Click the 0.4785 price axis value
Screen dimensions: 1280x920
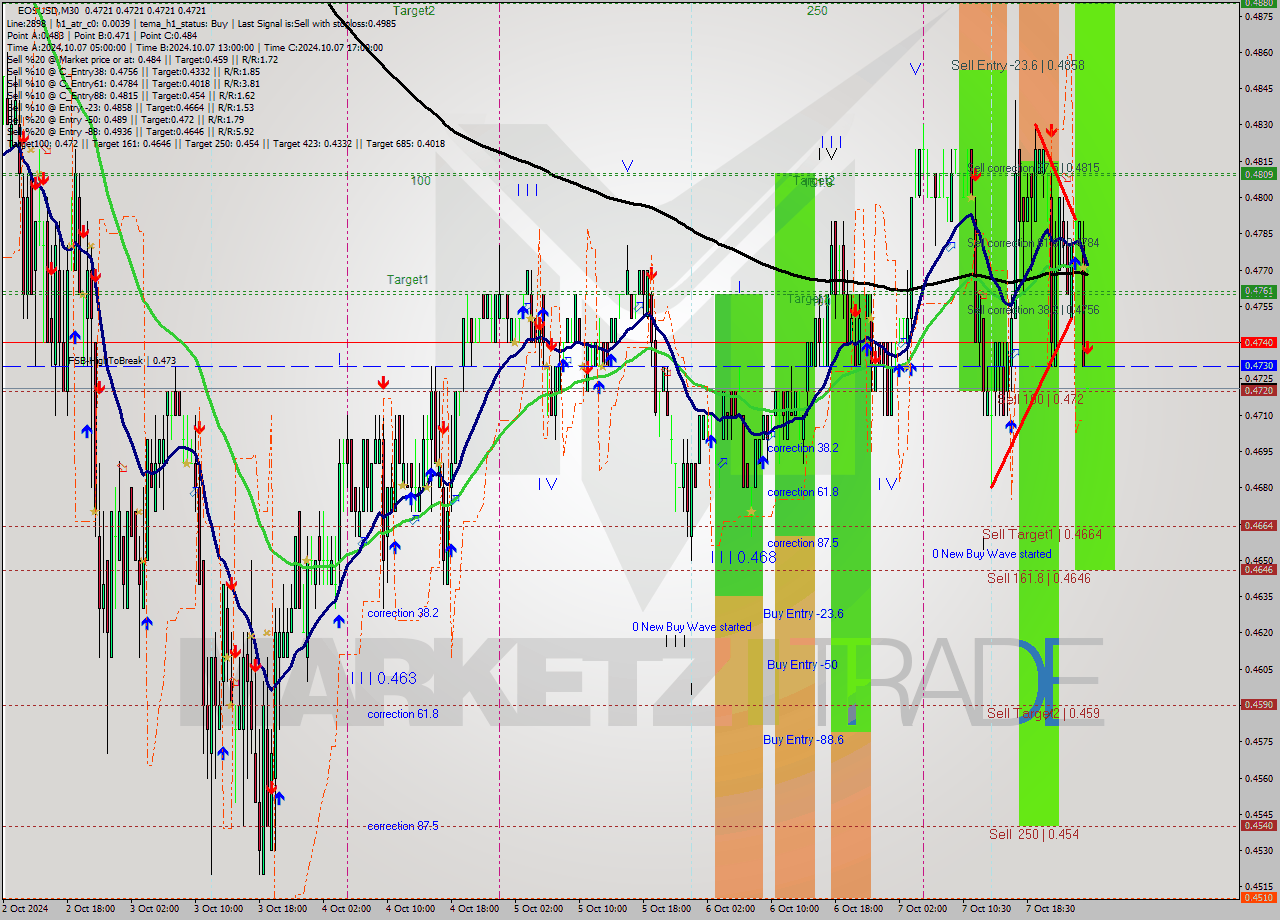[1258, 233]
